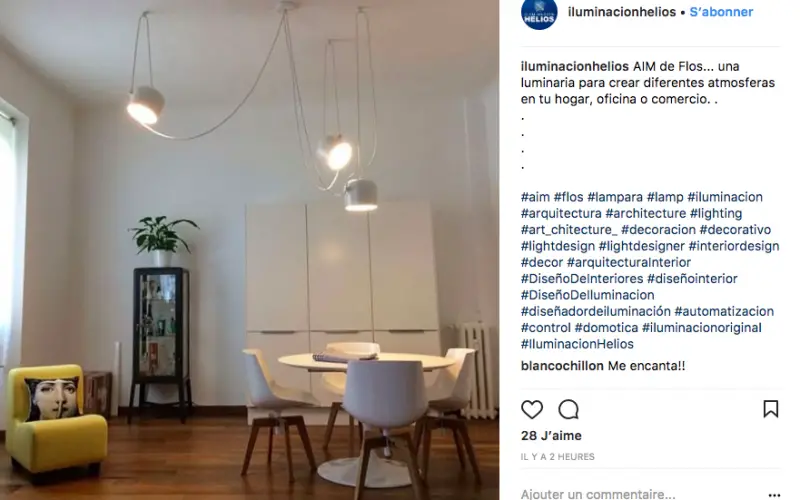Screen dimensions: 800x500
Task: Save the post with the bookmark icon
Action: (770, 409)
